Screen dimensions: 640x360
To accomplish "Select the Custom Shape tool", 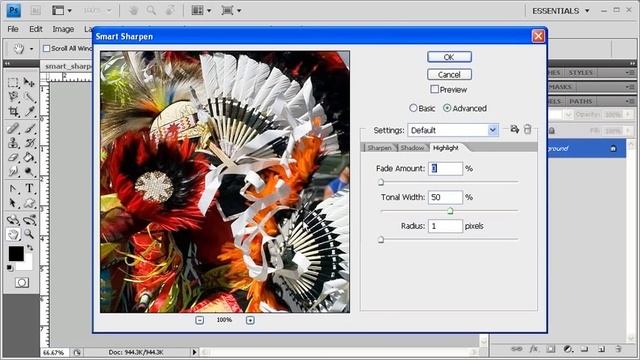I will click(x=29, y=203).
